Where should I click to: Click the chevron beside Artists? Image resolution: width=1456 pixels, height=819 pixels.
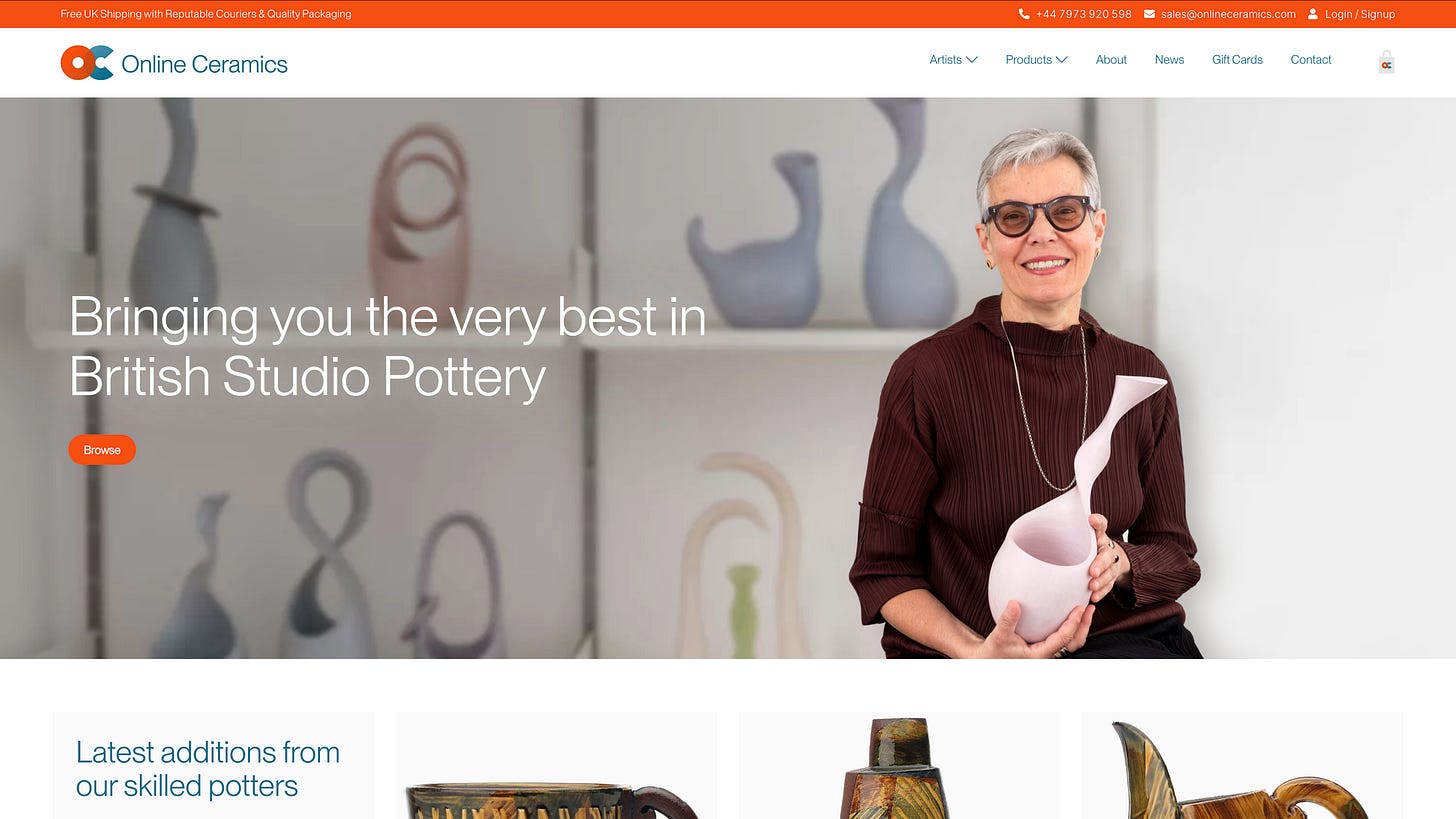pos(971,60)
